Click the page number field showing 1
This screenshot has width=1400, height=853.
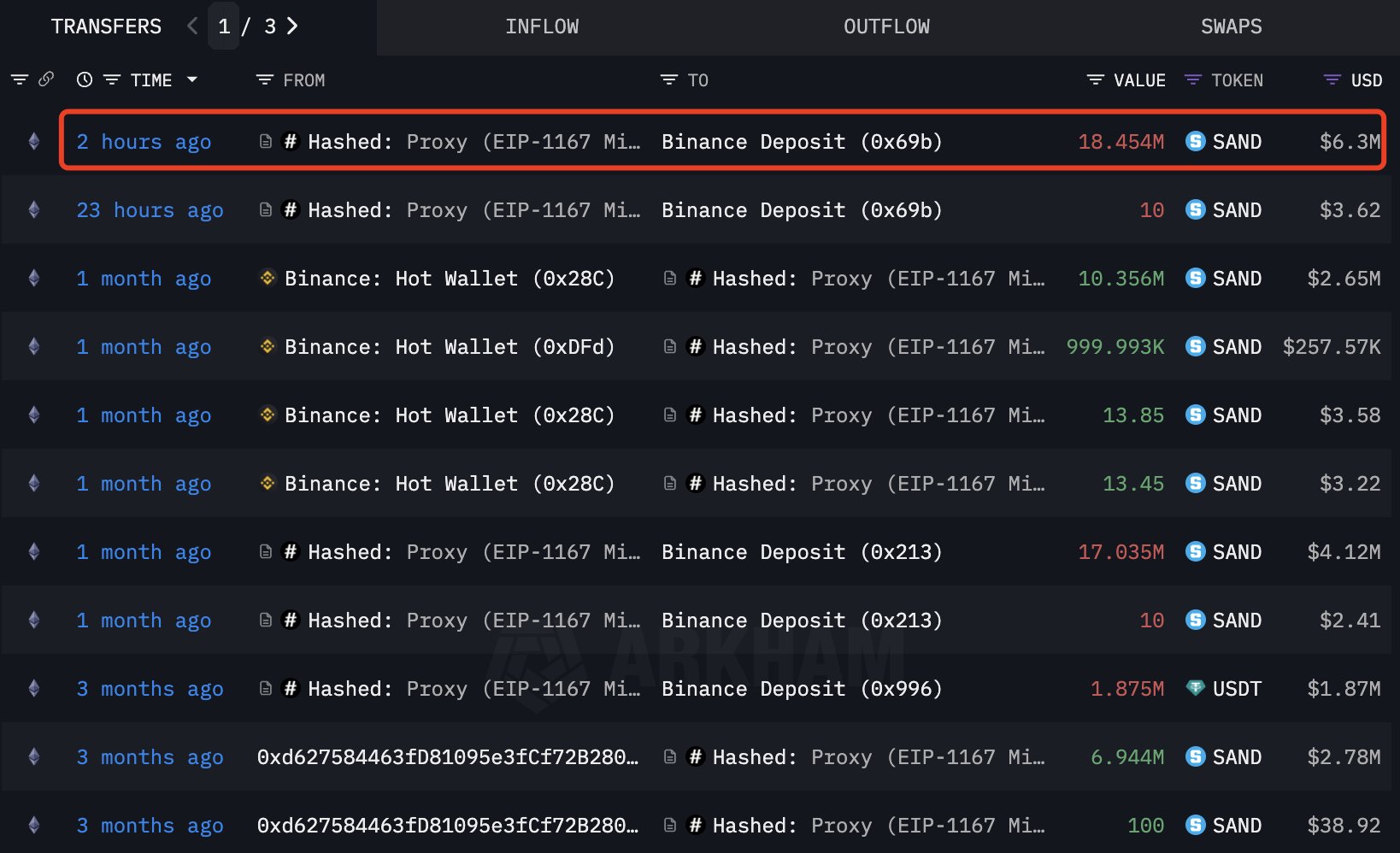coord(224,26)
